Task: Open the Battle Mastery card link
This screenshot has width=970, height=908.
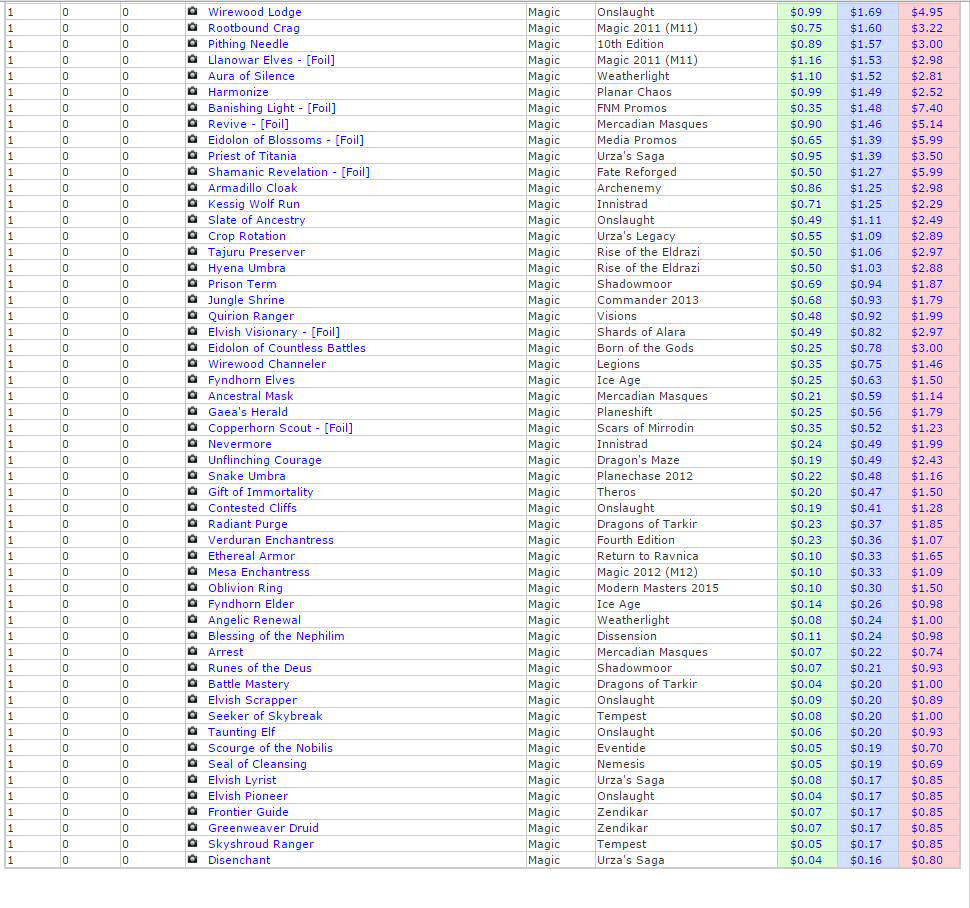Action: point(249,684)
